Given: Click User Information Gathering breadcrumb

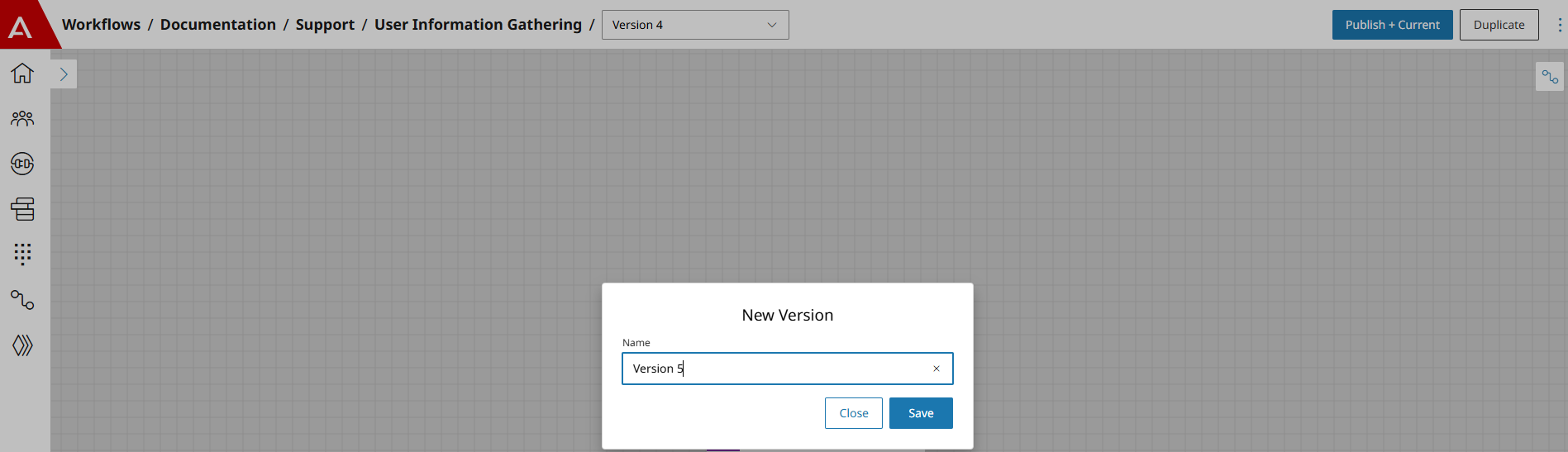Looking at the screenshot, I should [478, 25].
